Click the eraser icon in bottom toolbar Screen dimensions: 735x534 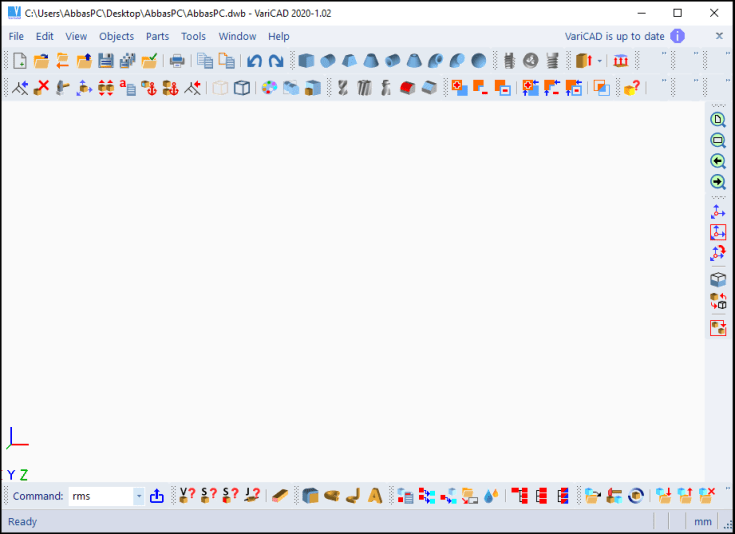tap(280, 496)
